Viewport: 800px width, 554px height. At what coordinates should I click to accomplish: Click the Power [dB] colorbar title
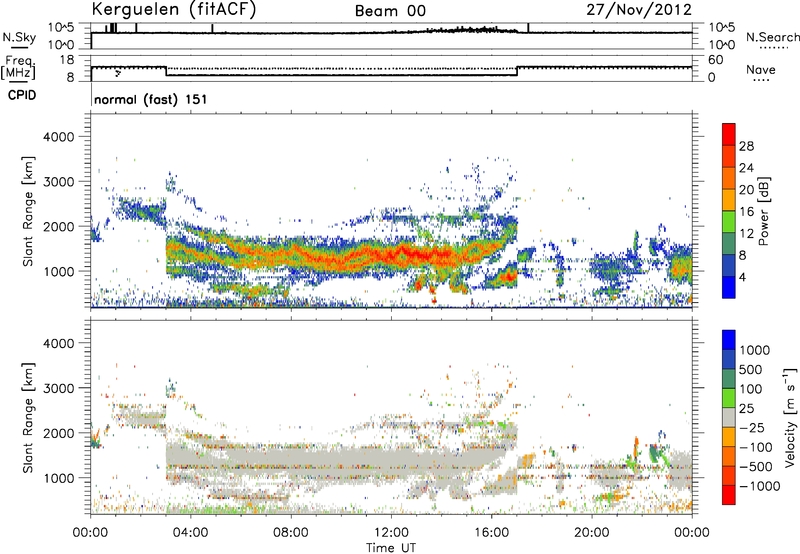click(764, 211)
